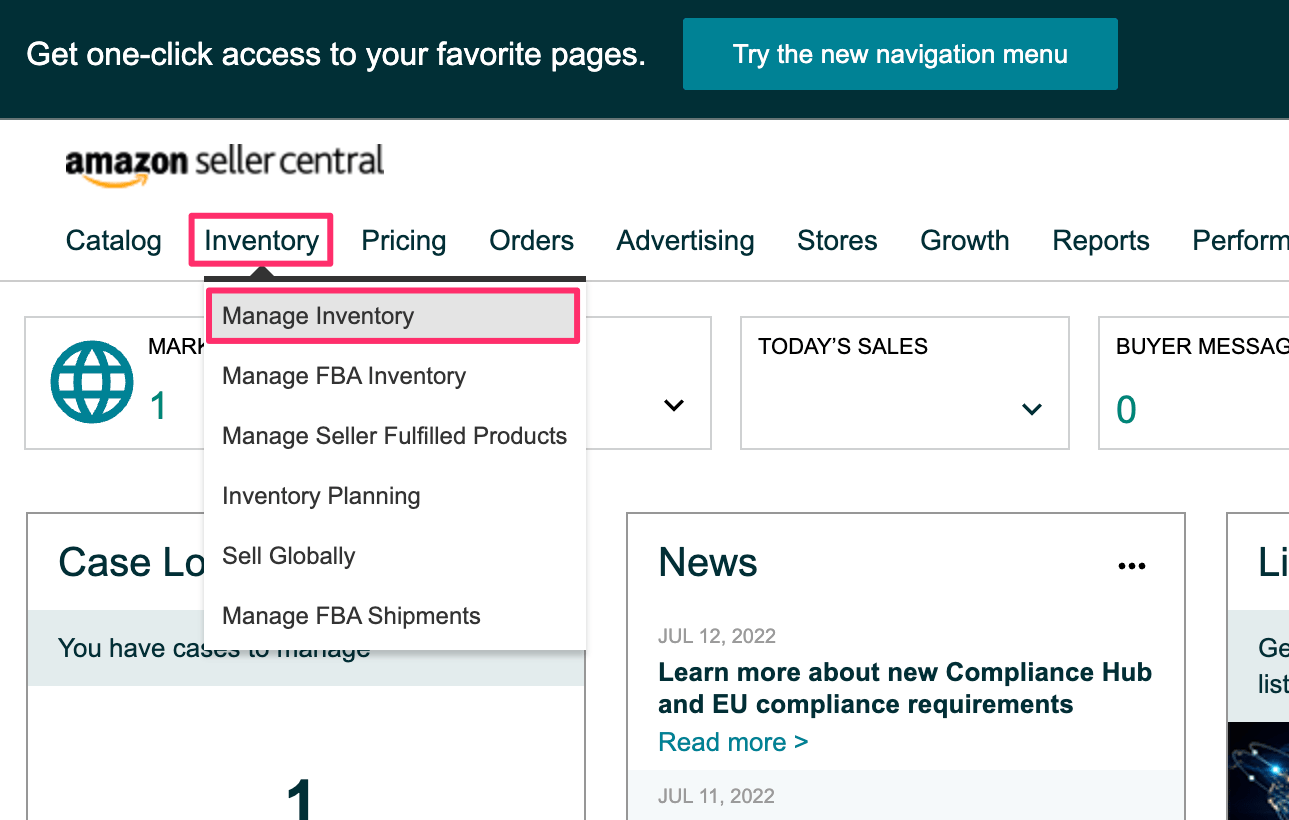The width and height of the screenshot is (1289, 820).
Task: Click the Amazon Seller Central logo
Action: tap(224, 160)
